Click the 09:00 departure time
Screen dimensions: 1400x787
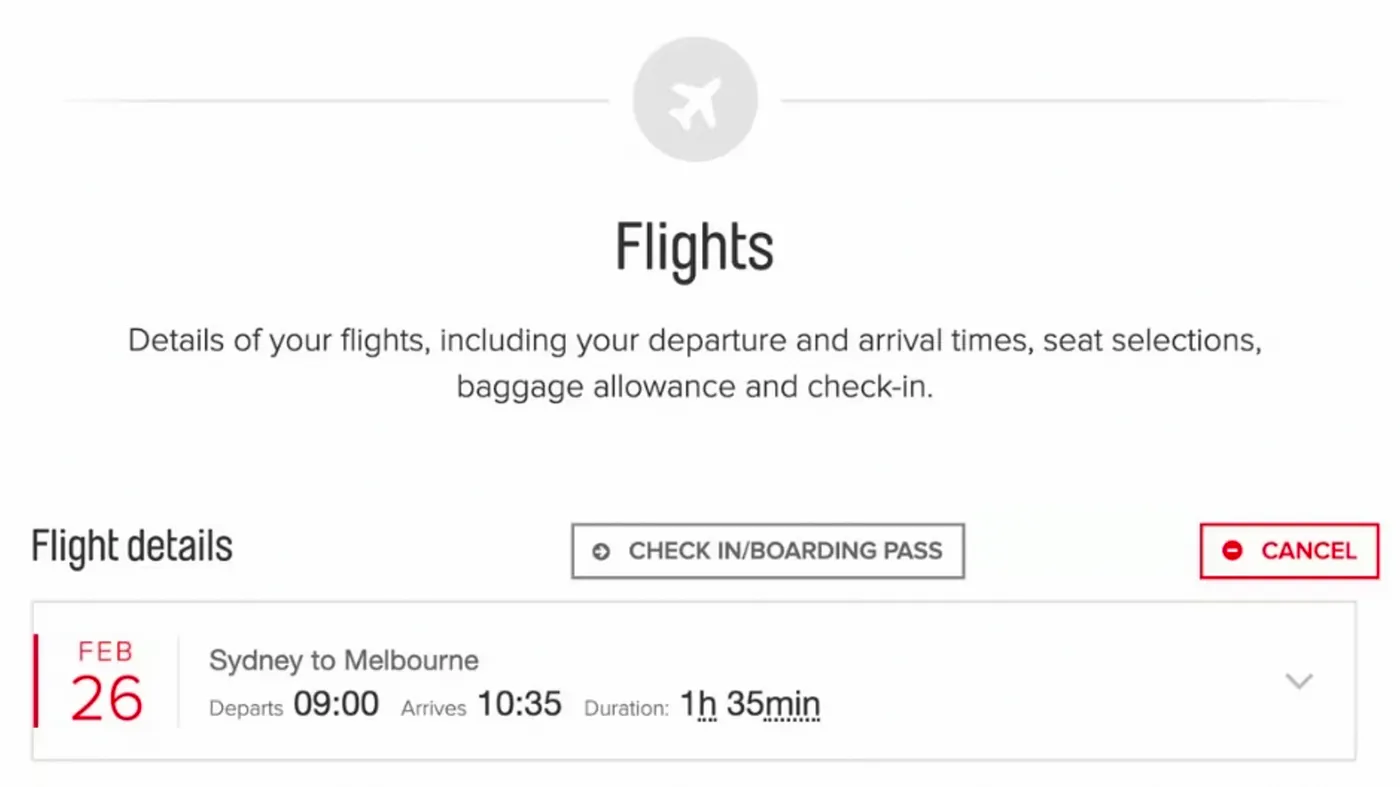(x=338, y=704)
